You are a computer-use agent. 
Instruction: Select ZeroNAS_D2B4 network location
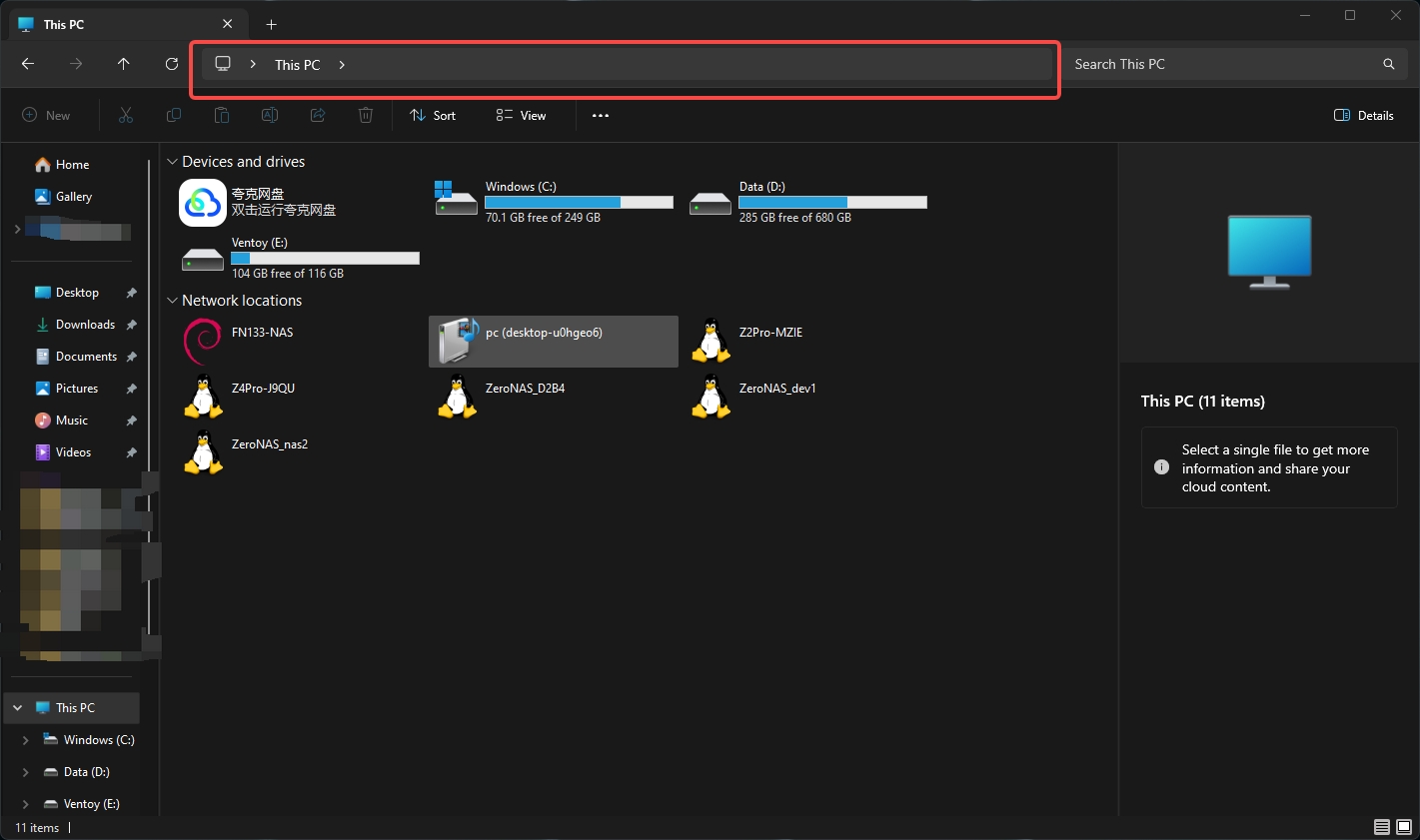[554, 398]
